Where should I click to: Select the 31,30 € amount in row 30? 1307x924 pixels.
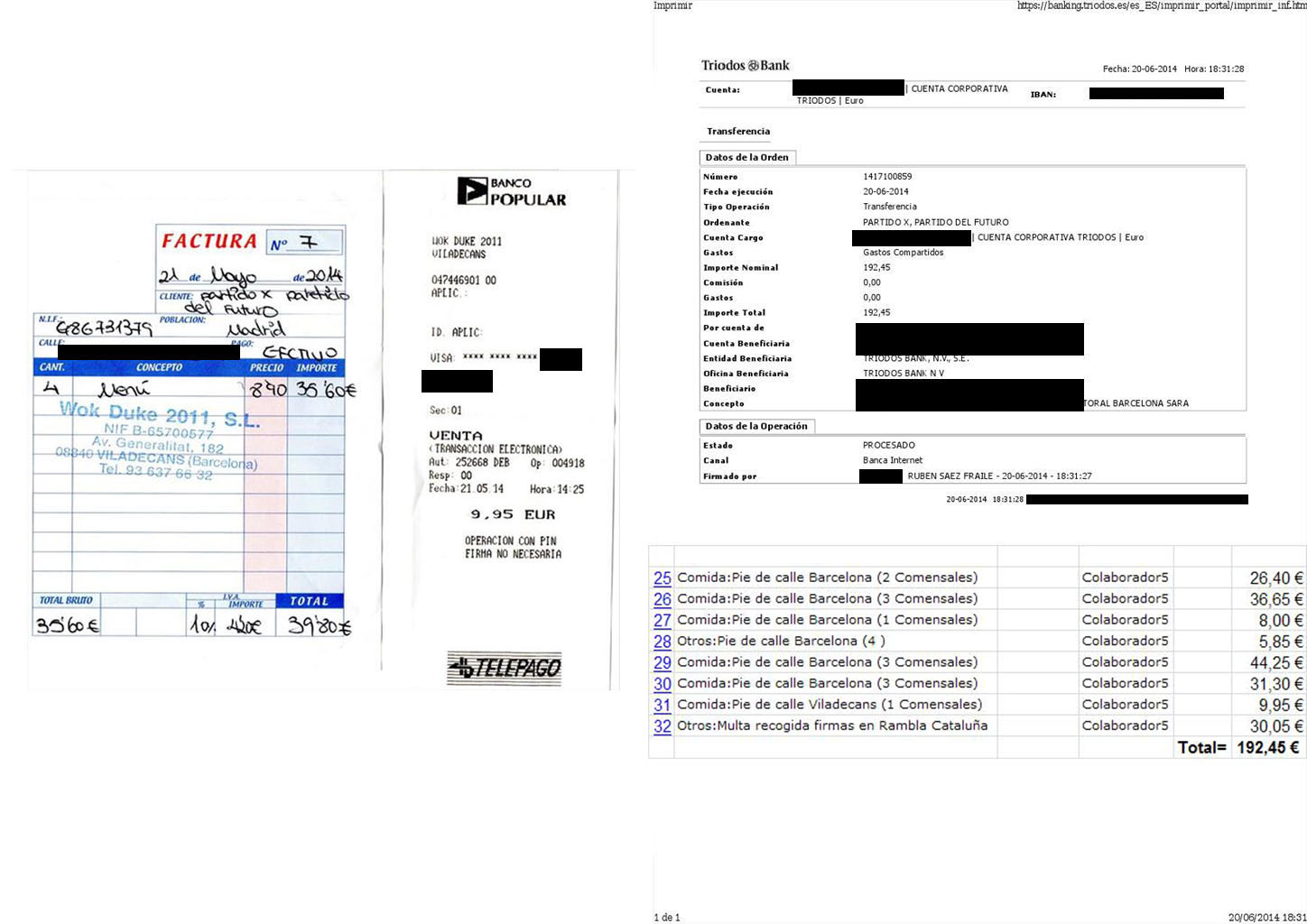point(1276,684)
